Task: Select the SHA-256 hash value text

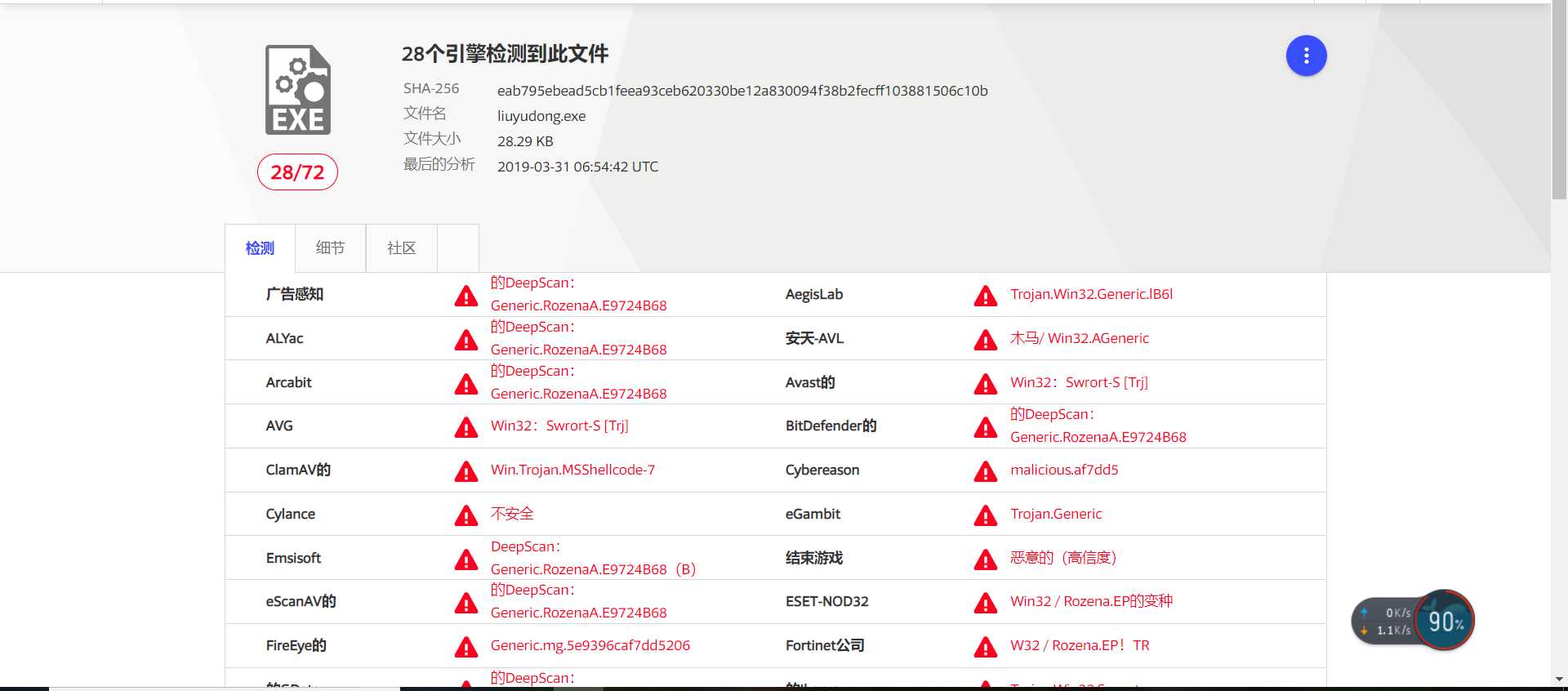Action: (742, 91)
